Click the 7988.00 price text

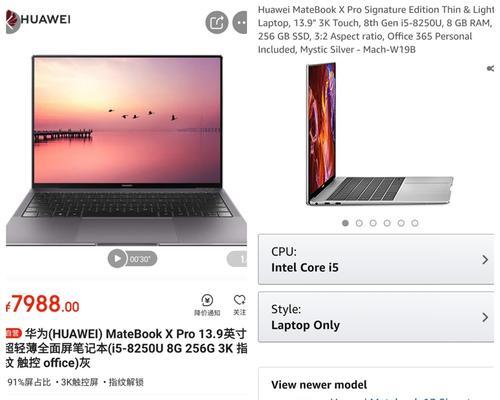click(x=43, y=304)
